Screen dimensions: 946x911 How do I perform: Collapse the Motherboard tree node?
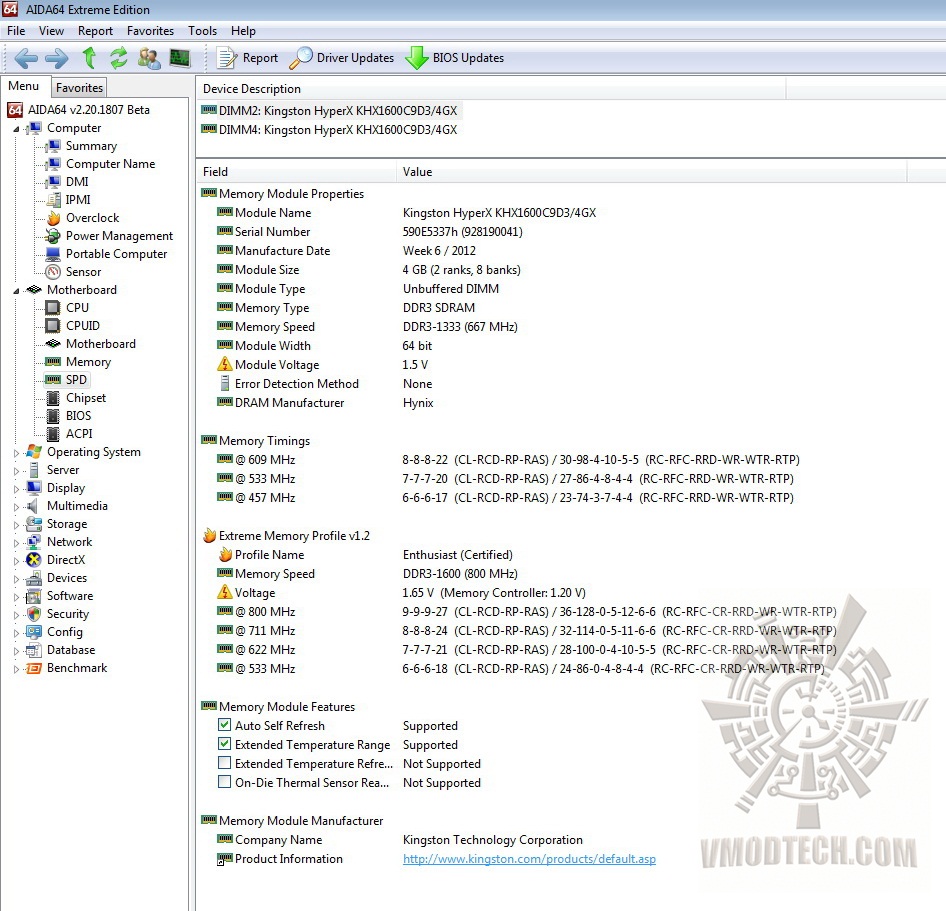tap(16, 290)
